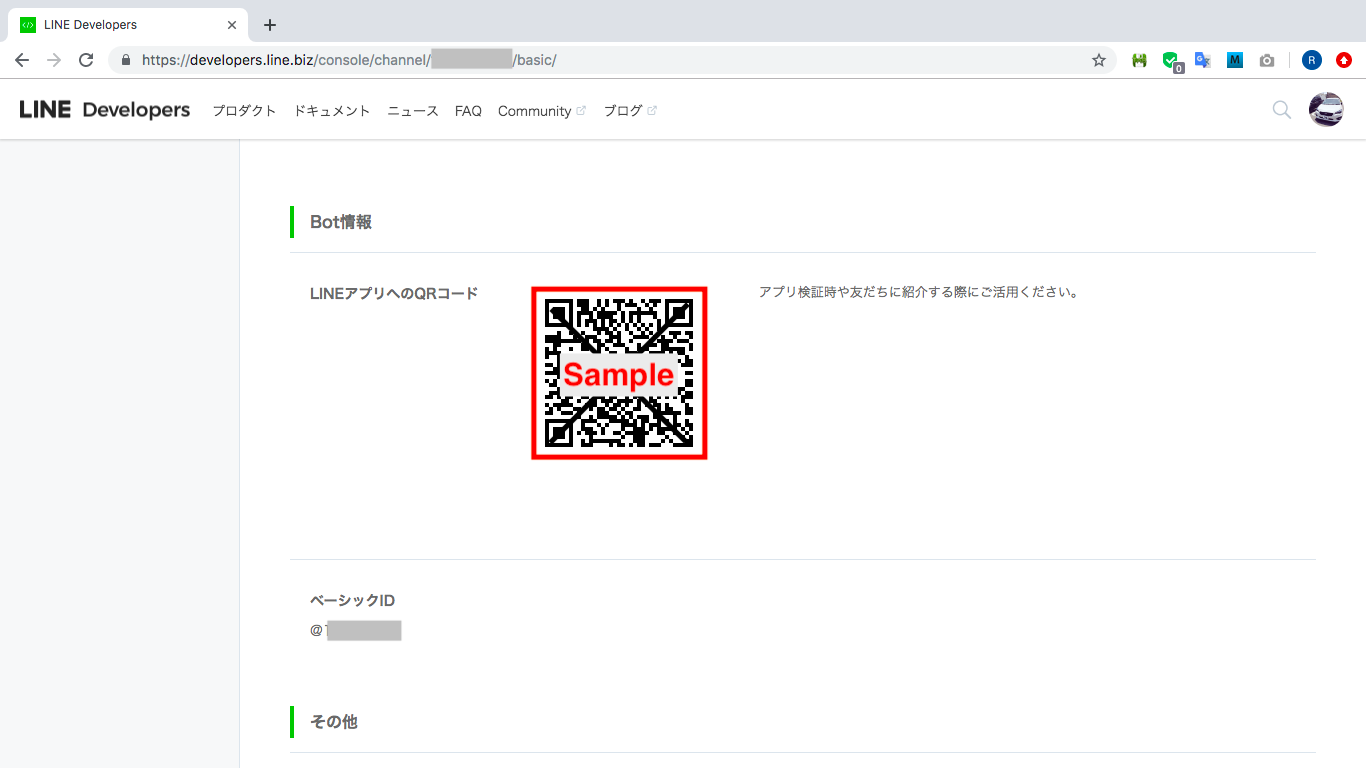Open the user account avatar menu
The height and width of the screenshot is (768, 1366).
pyautogui.click(x=1326, y=110)
